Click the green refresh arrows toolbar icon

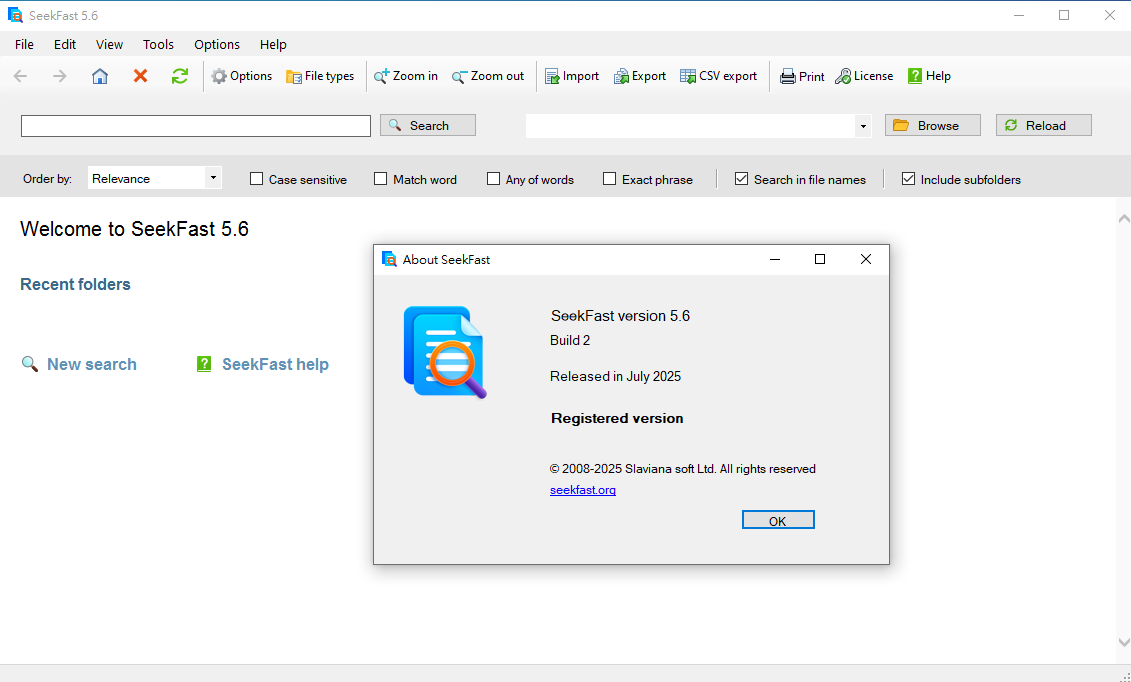coord(180,76)
